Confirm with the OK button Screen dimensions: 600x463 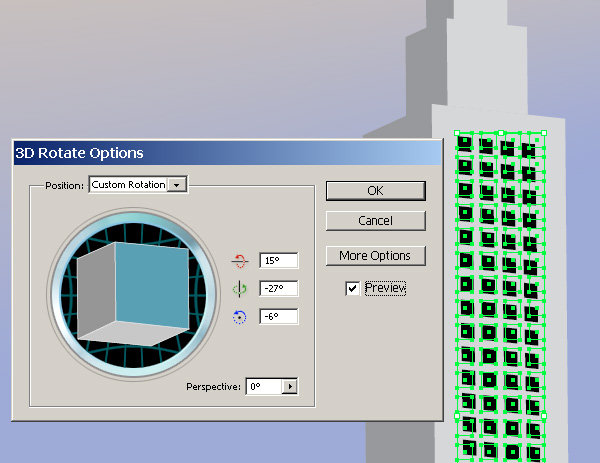(x=375, y=191)
